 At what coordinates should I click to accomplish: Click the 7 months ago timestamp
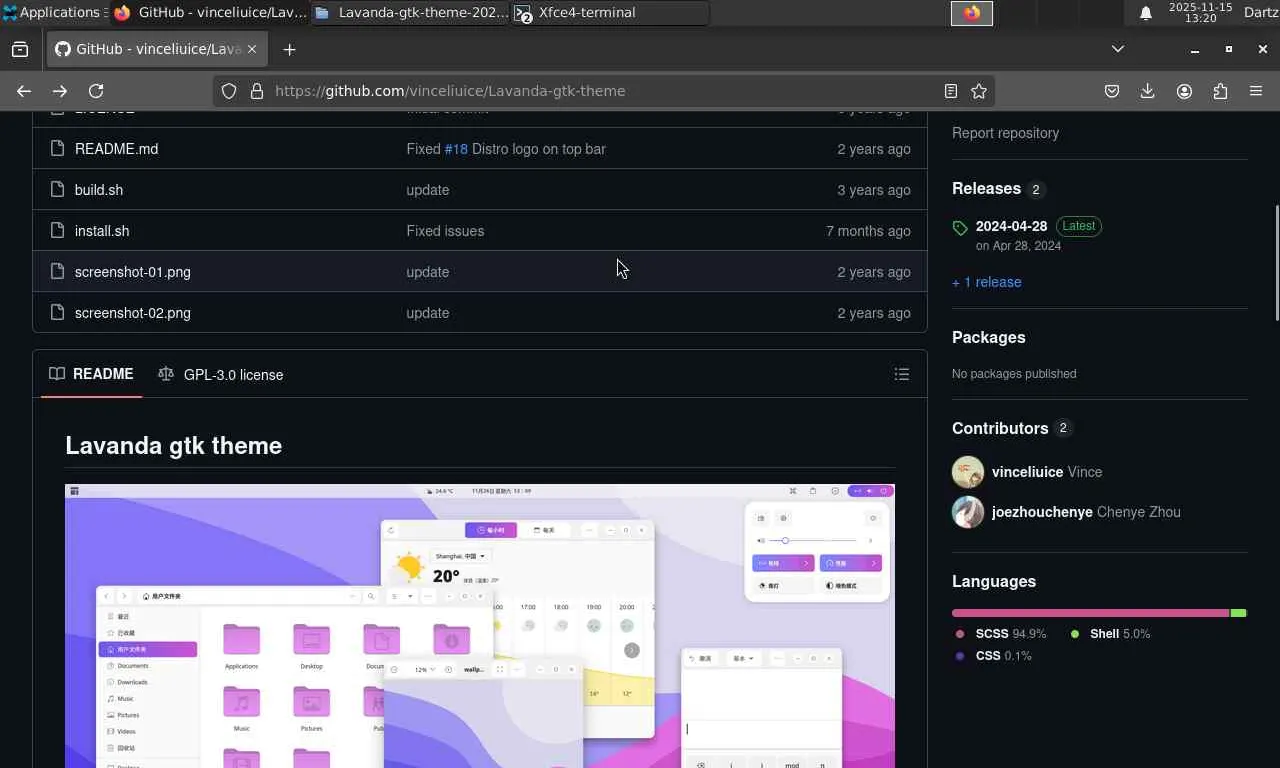click(868, 231)
